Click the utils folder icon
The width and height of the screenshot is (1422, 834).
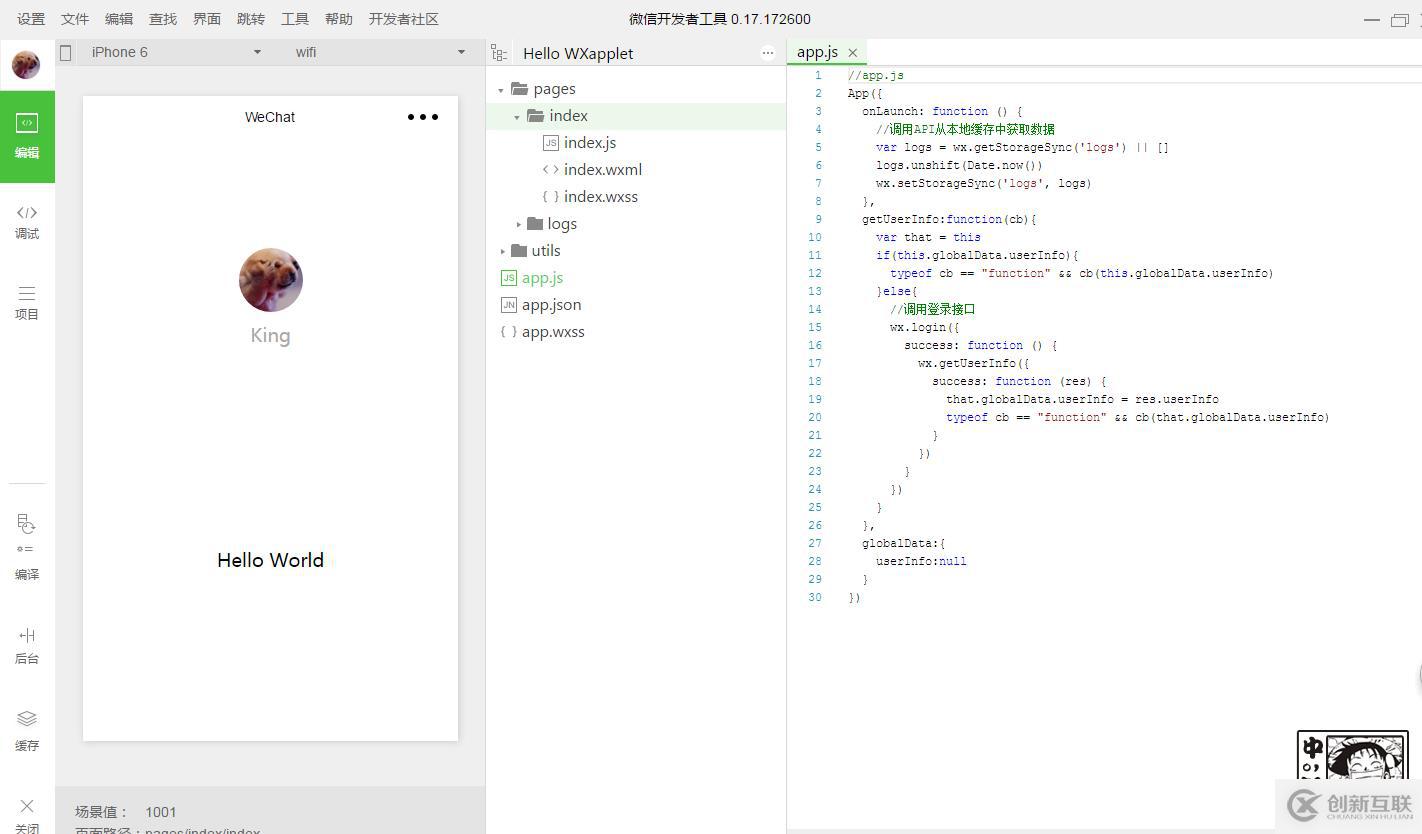(519, 251)
